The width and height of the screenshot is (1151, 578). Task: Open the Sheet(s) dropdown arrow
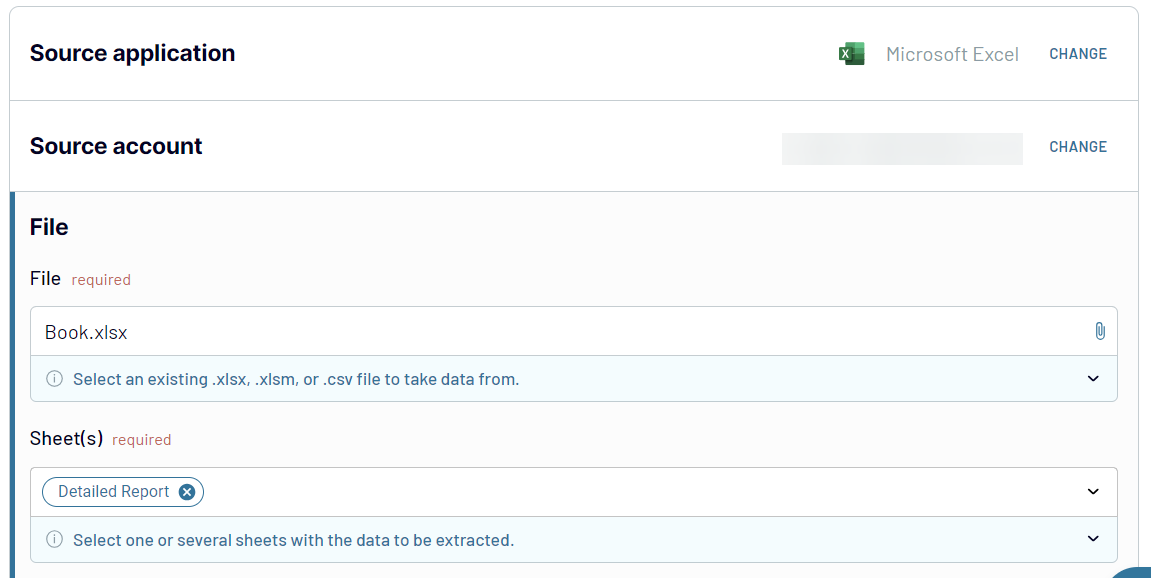(1093, 492)
